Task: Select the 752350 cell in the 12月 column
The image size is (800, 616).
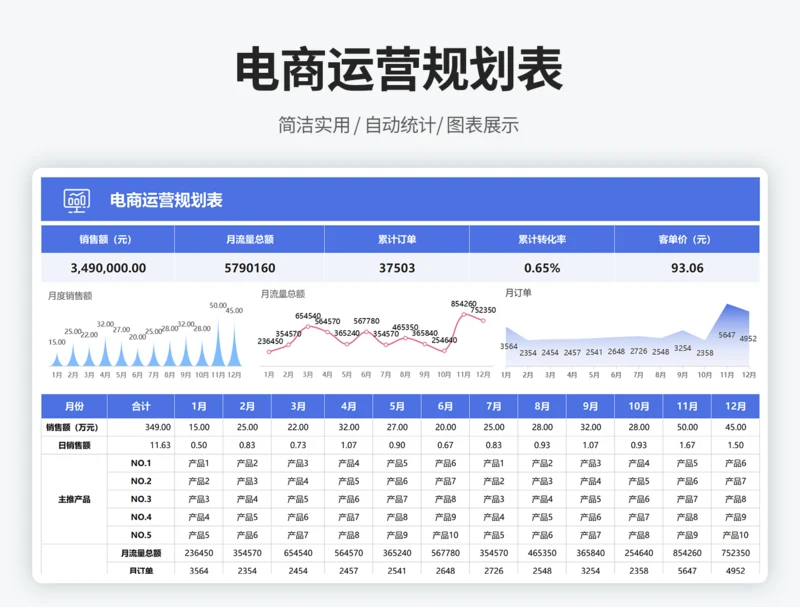Action: point(735,553)
